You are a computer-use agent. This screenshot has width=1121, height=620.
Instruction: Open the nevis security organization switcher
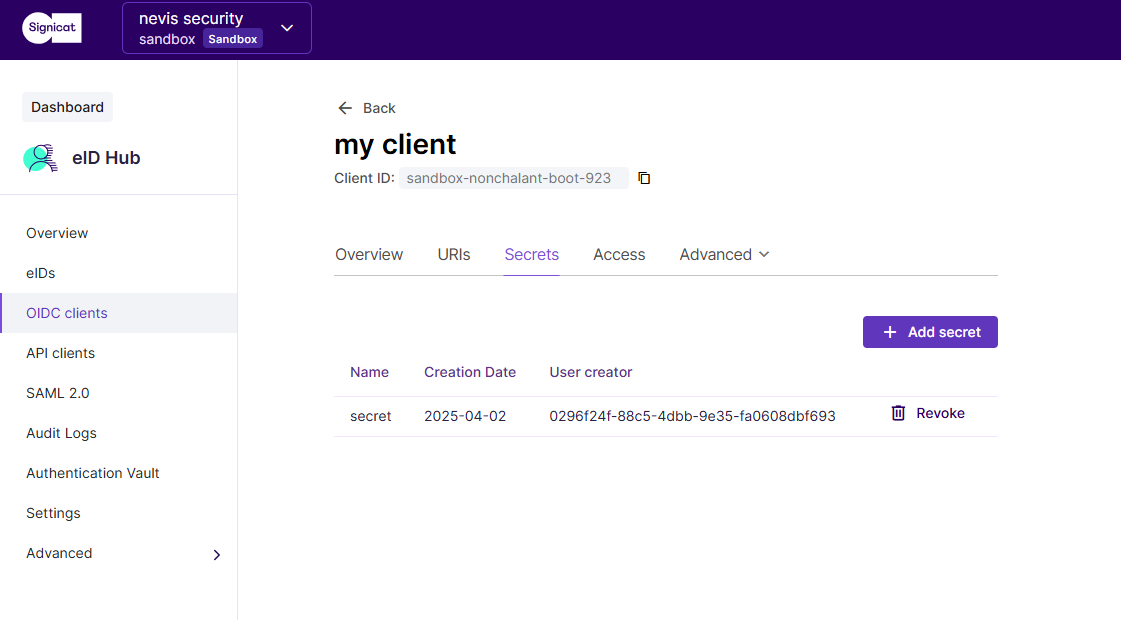(216, 27)
